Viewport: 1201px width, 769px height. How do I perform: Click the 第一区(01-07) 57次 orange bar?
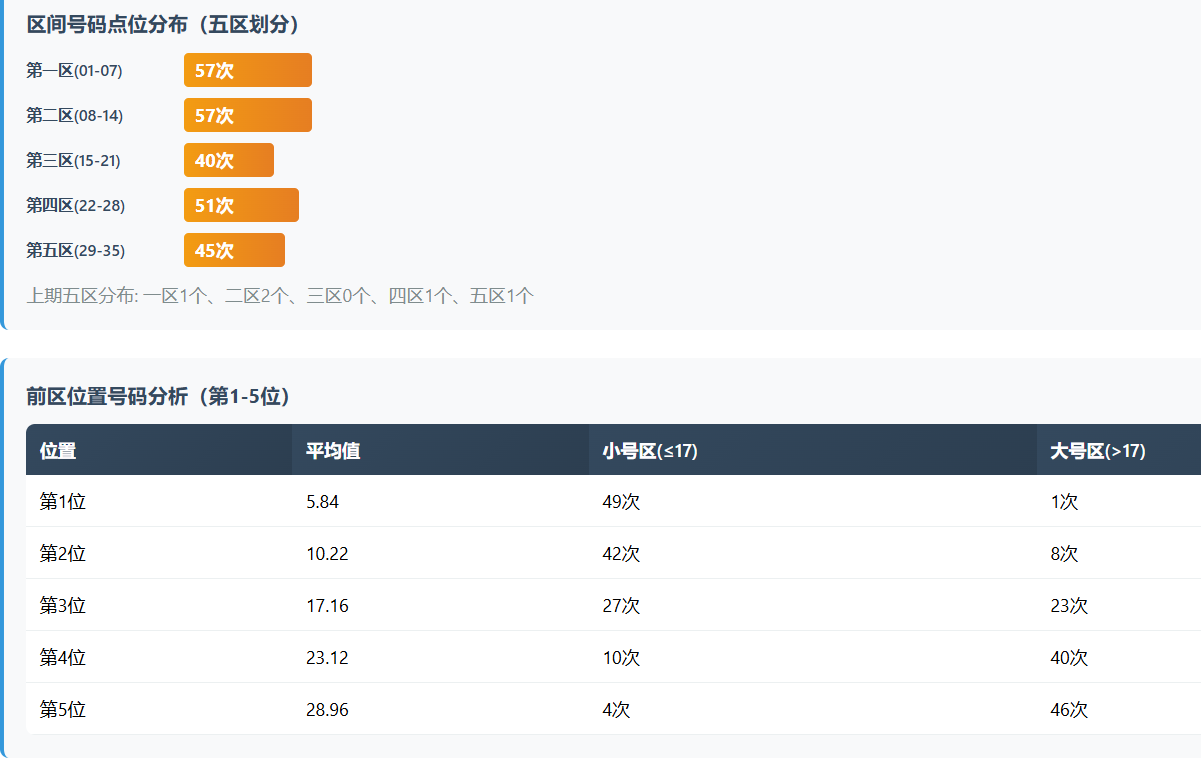coord(247,70)
